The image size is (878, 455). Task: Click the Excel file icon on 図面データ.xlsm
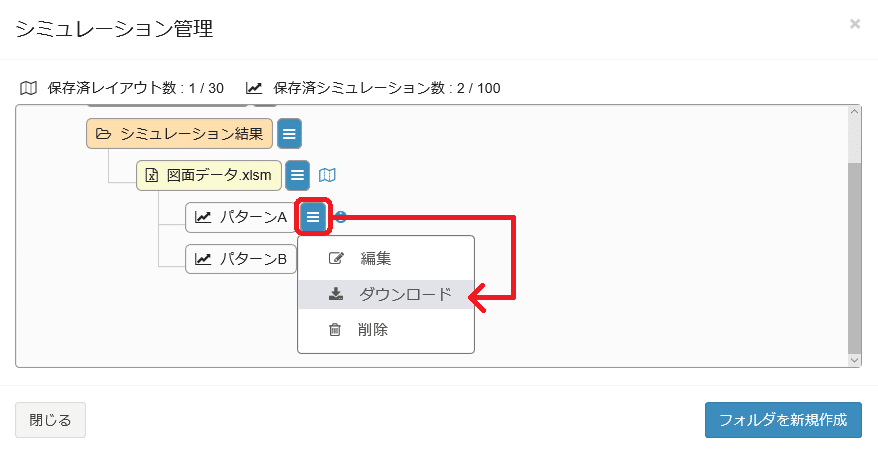(152, 175)
